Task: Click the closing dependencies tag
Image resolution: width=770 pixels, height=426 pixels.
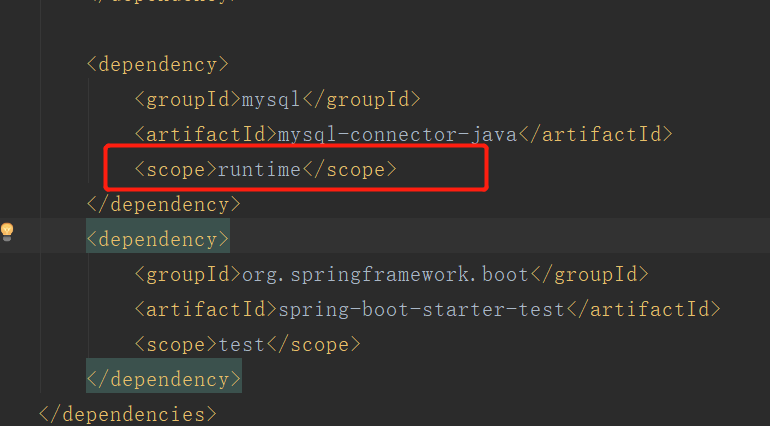Action: 128,414
